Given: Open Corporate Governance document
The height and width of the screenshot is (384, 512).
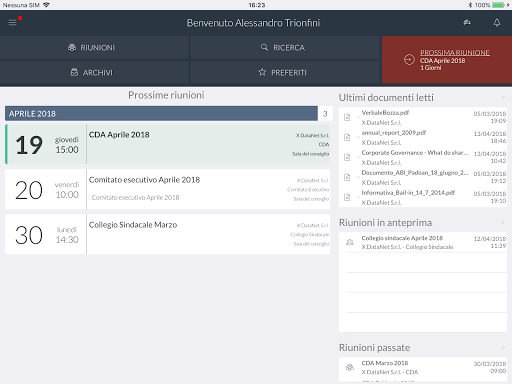Looking at the screenshot, I should point(423,157).
